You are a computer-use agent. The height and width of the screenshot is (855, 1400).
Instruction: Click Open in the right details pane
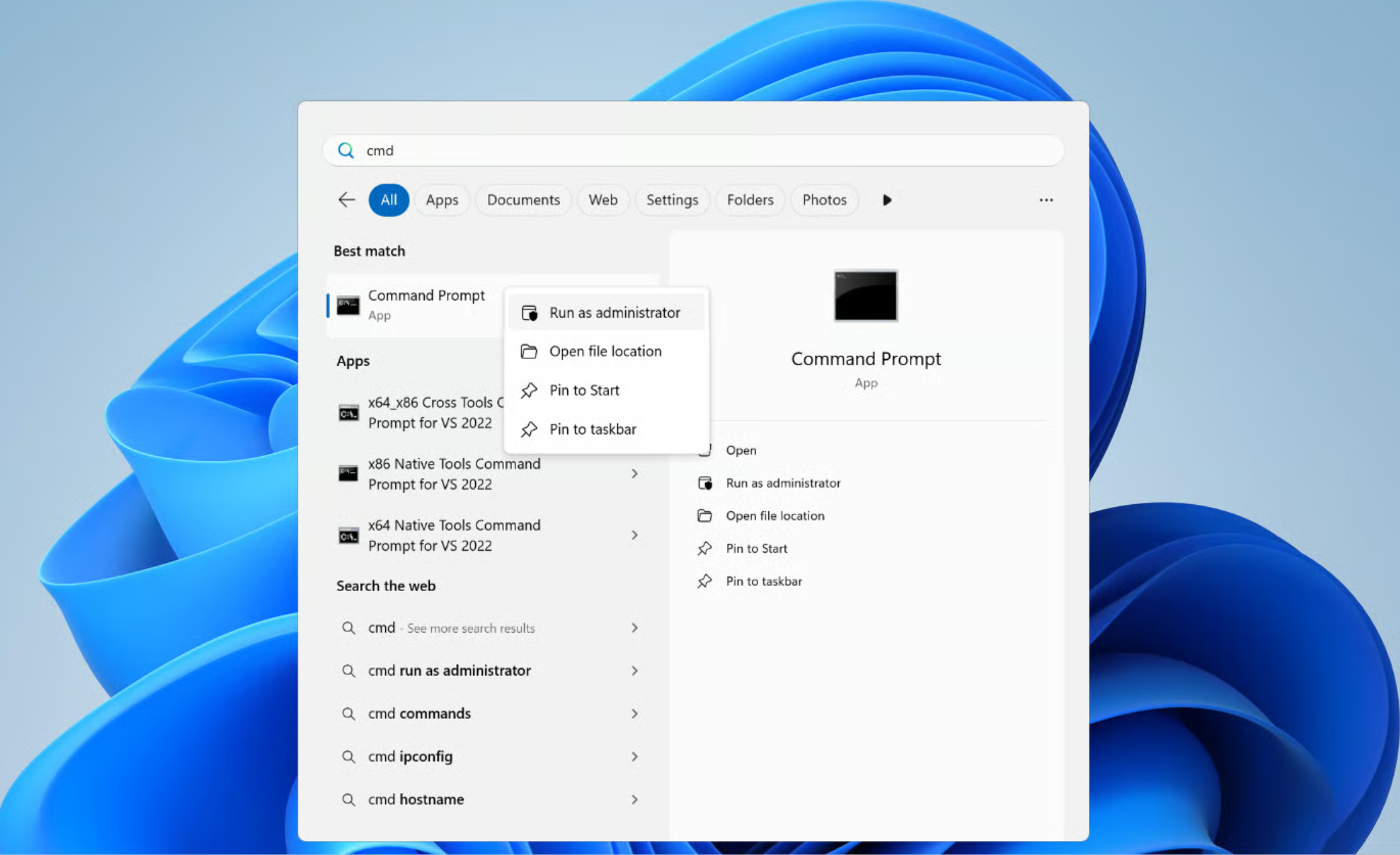click(741, 451)
